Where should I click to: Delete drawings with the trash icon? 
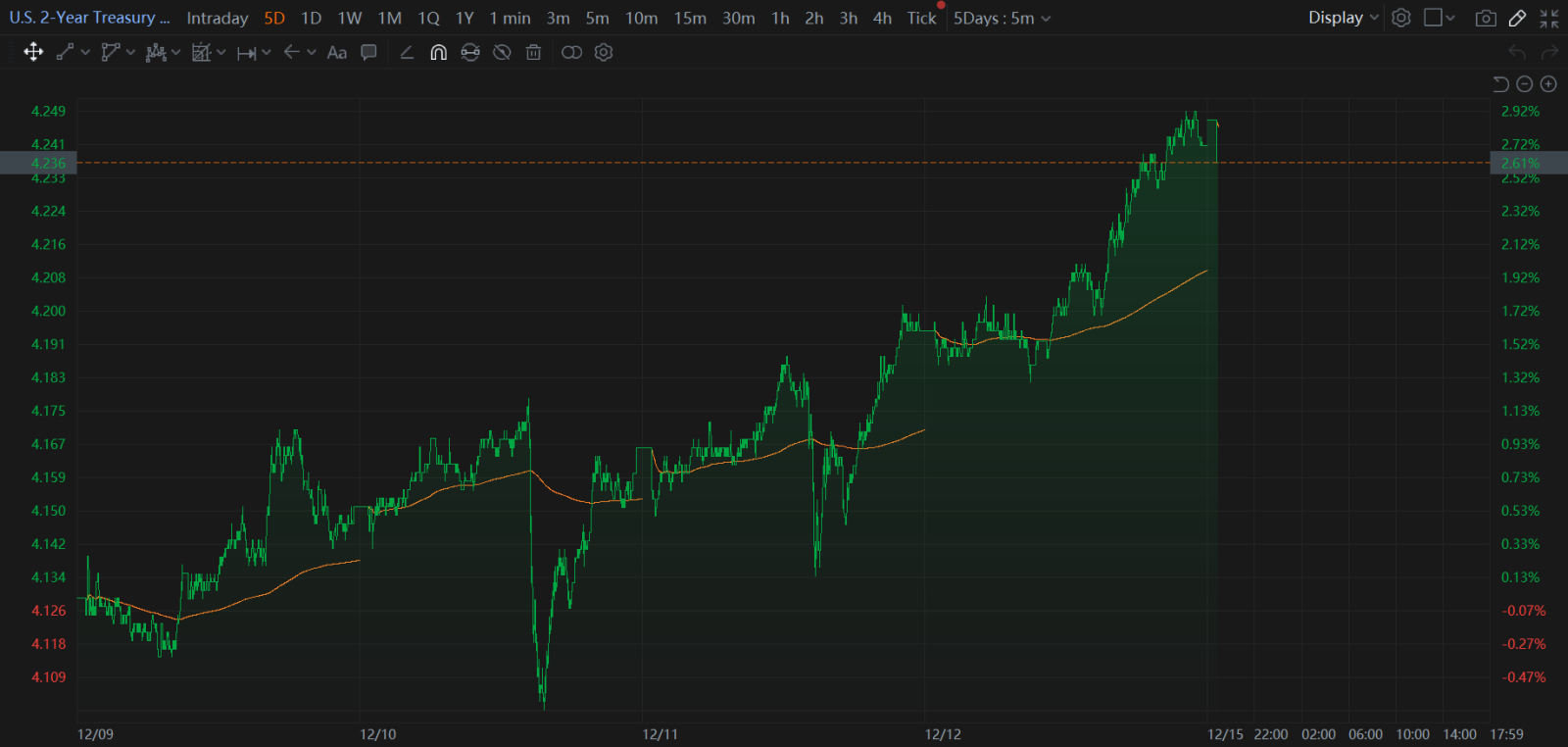533,52
